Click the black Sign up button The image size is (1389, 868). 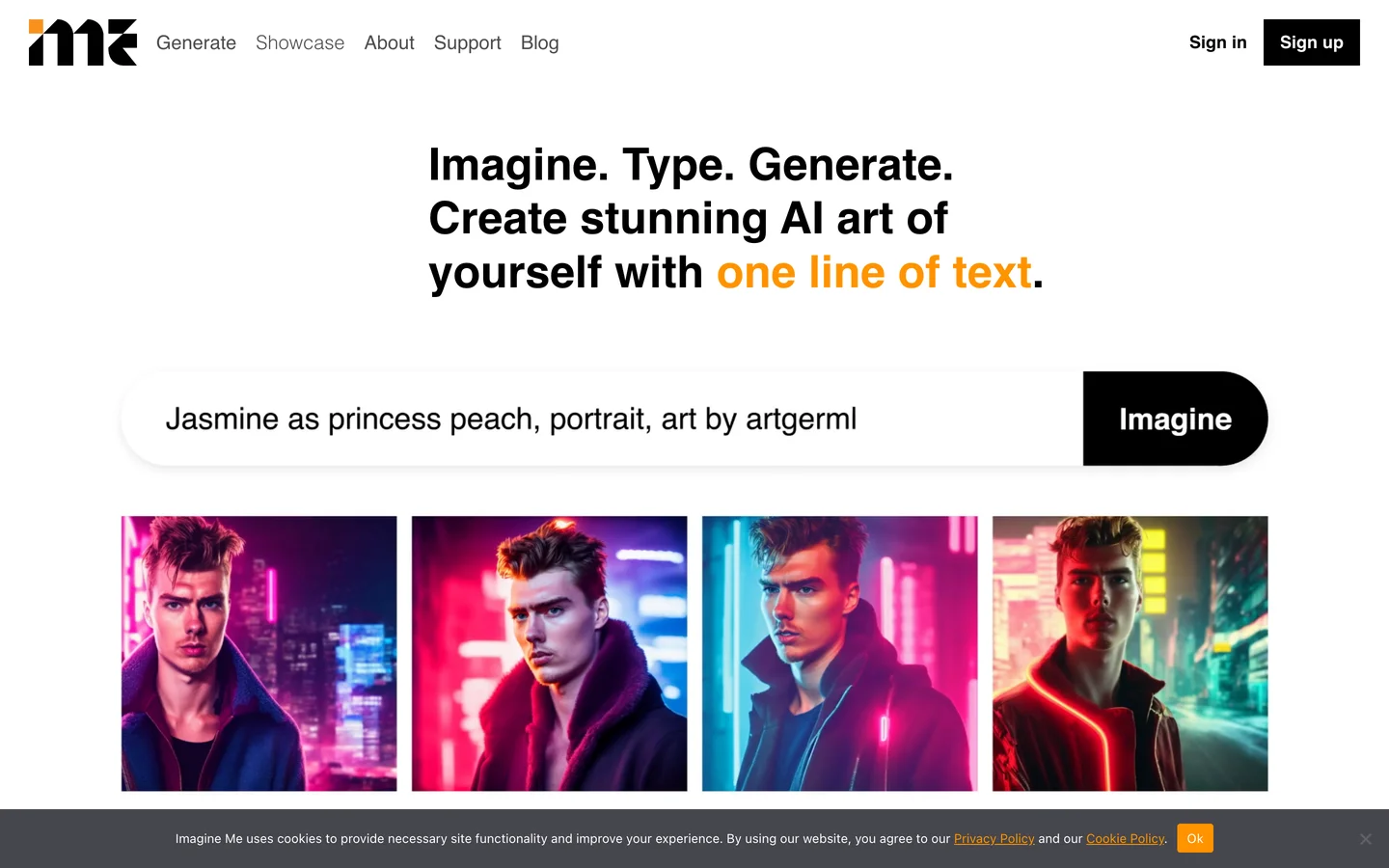click(1311, 42)
